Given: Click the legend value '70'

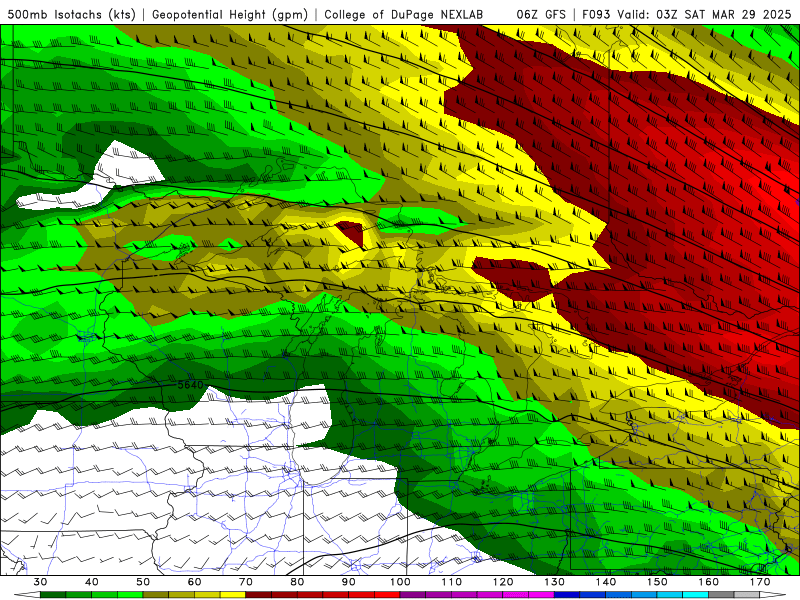Looking at the screenshot, I should [246, 582].
